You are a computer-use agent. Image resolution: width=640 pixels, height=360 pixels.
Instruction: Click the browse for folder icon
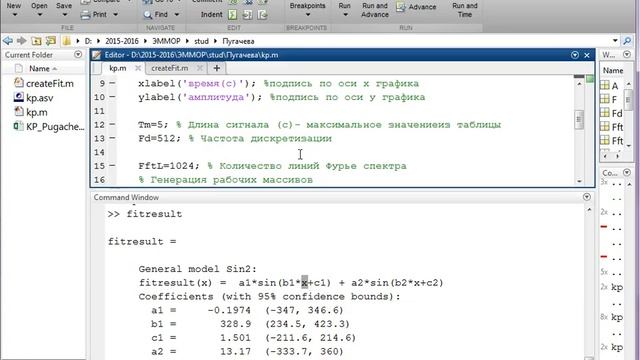51,41
